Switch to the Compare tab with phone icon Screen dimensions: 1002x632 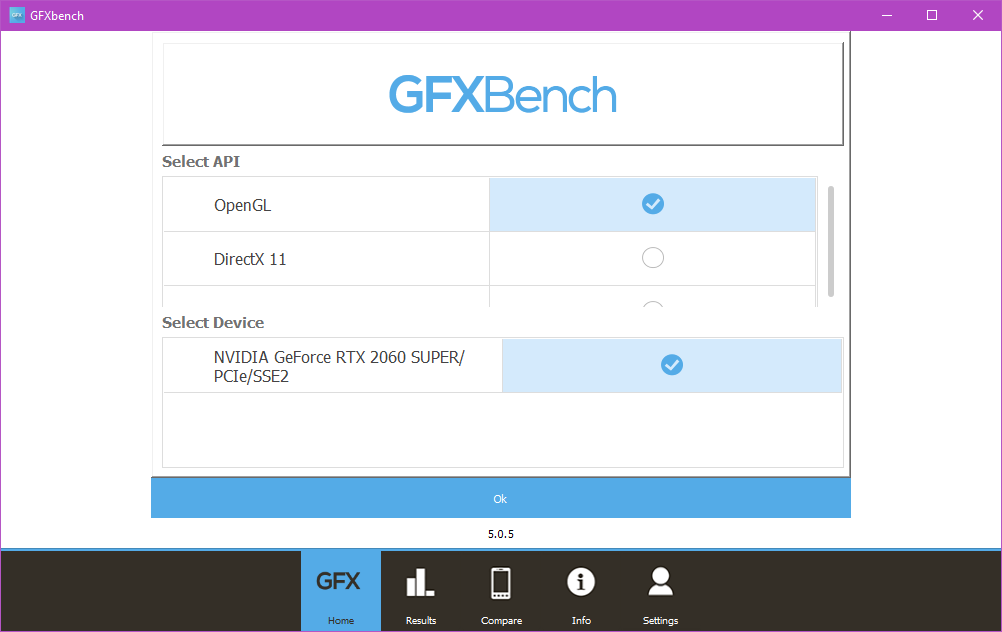point(501,591)
